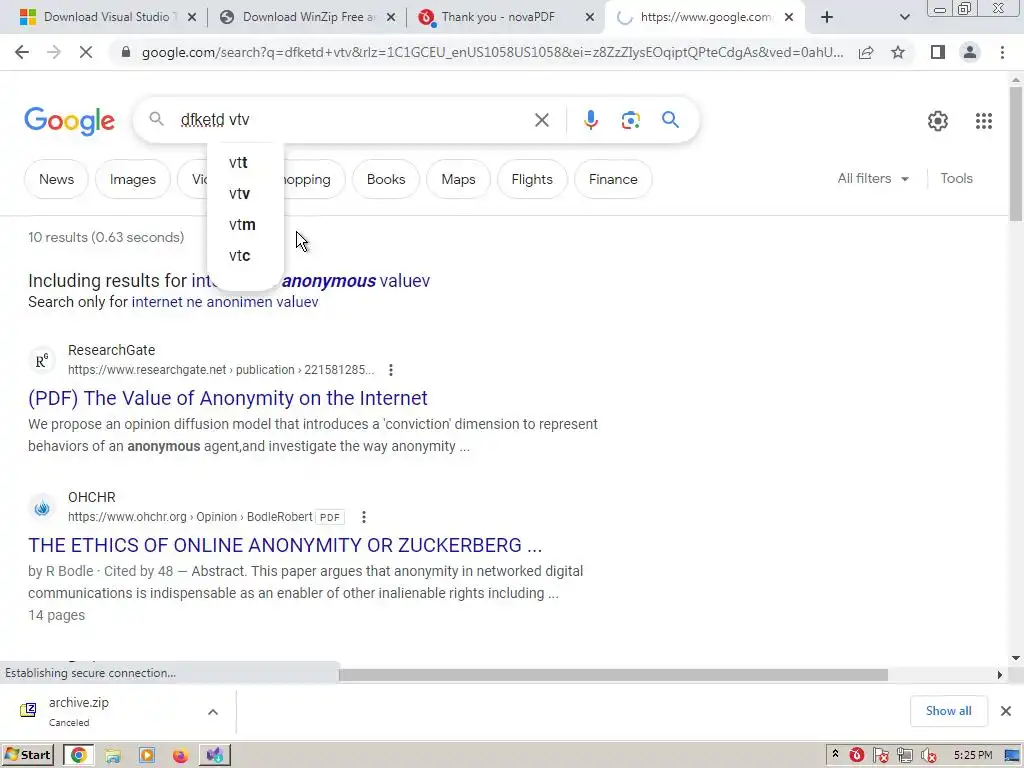Image resolution: width=1024 pixels, height=768 pixels.
Task: Search only for internet ne anonimen valuev
Action: pyautogui.click(x=225, y=302)
